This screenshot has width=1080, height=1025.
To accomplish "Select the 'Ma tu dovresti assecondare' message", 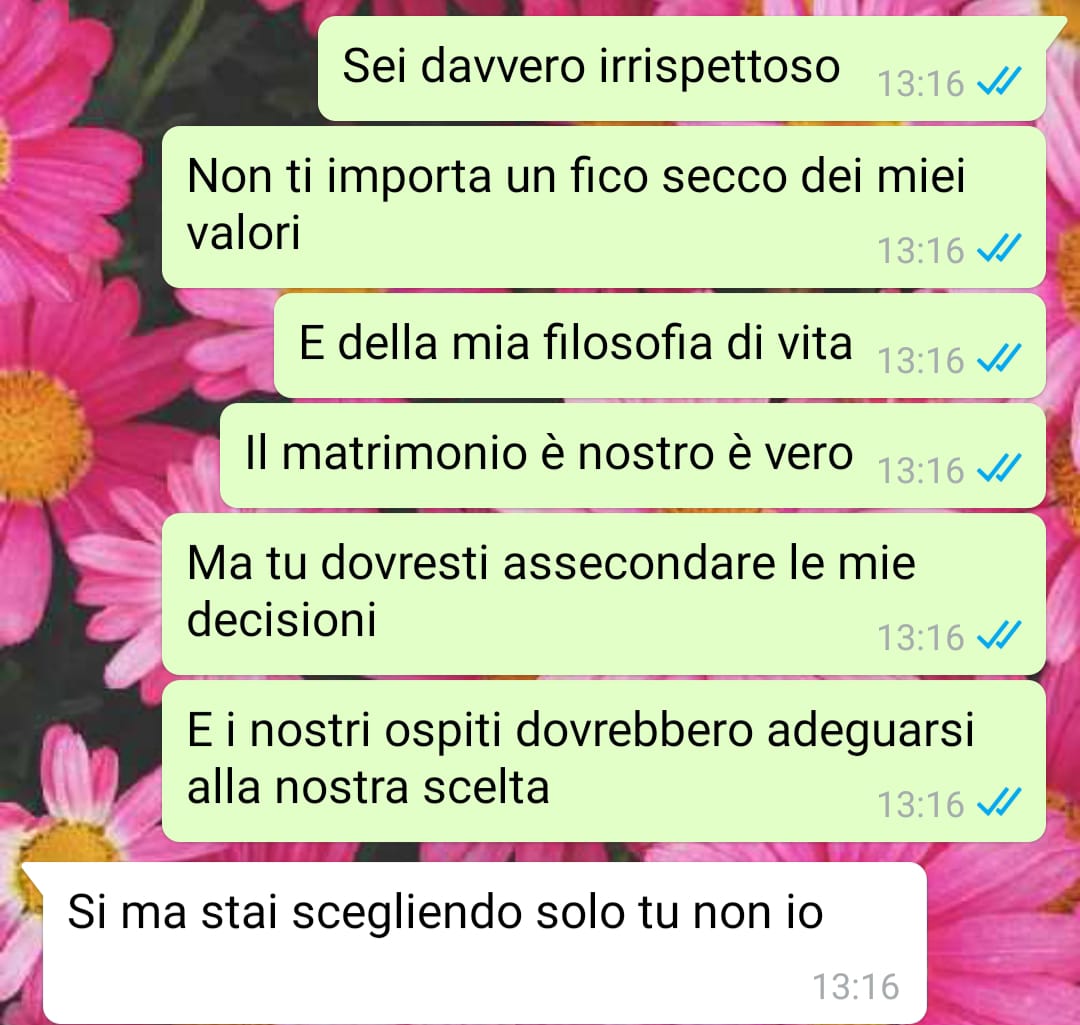I will tap(603, 594).
